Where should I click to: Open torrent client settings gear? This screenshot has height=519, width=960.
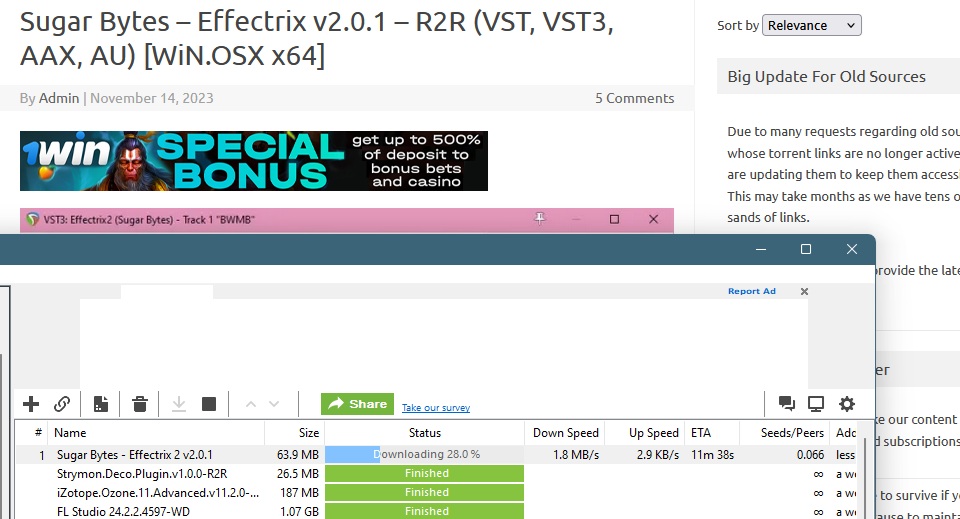(847, 403)
